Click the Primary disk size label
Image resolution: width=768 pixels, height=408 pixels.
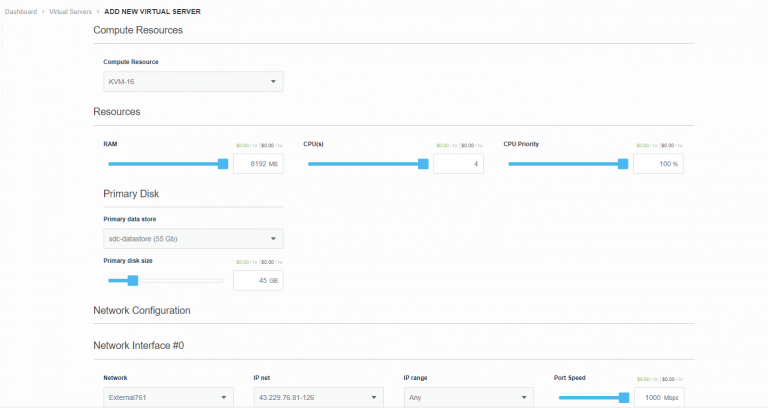tap(128, 261)
